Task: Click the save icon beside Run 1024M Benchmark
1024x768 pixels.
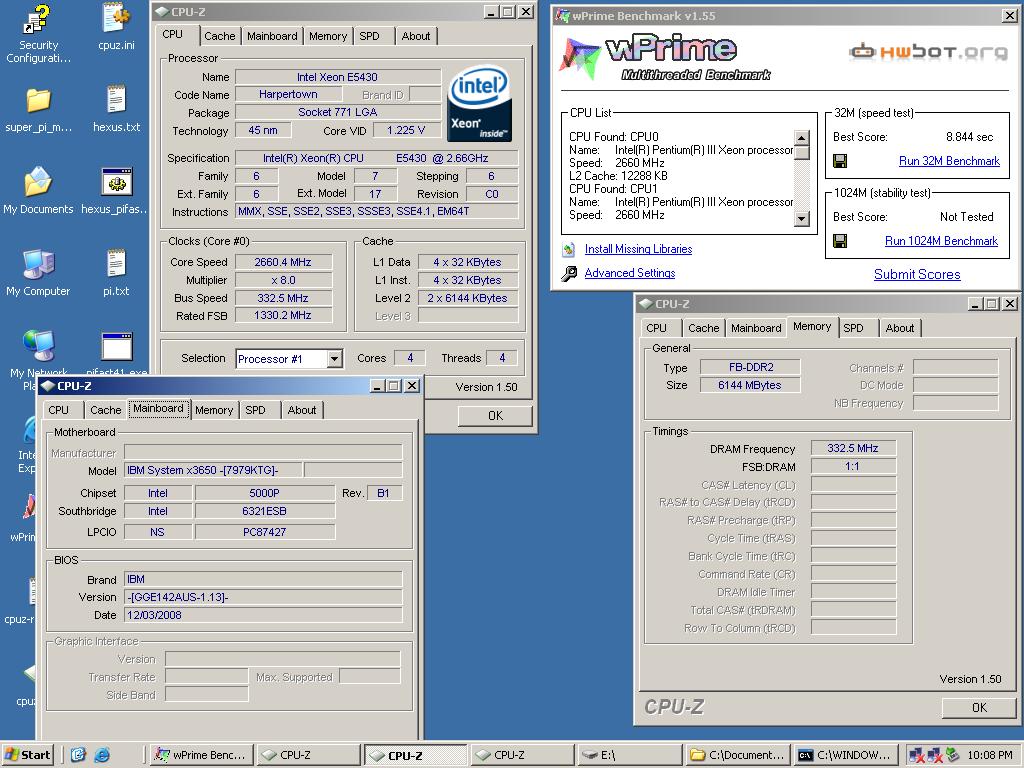Action: [x=840, y=241]
